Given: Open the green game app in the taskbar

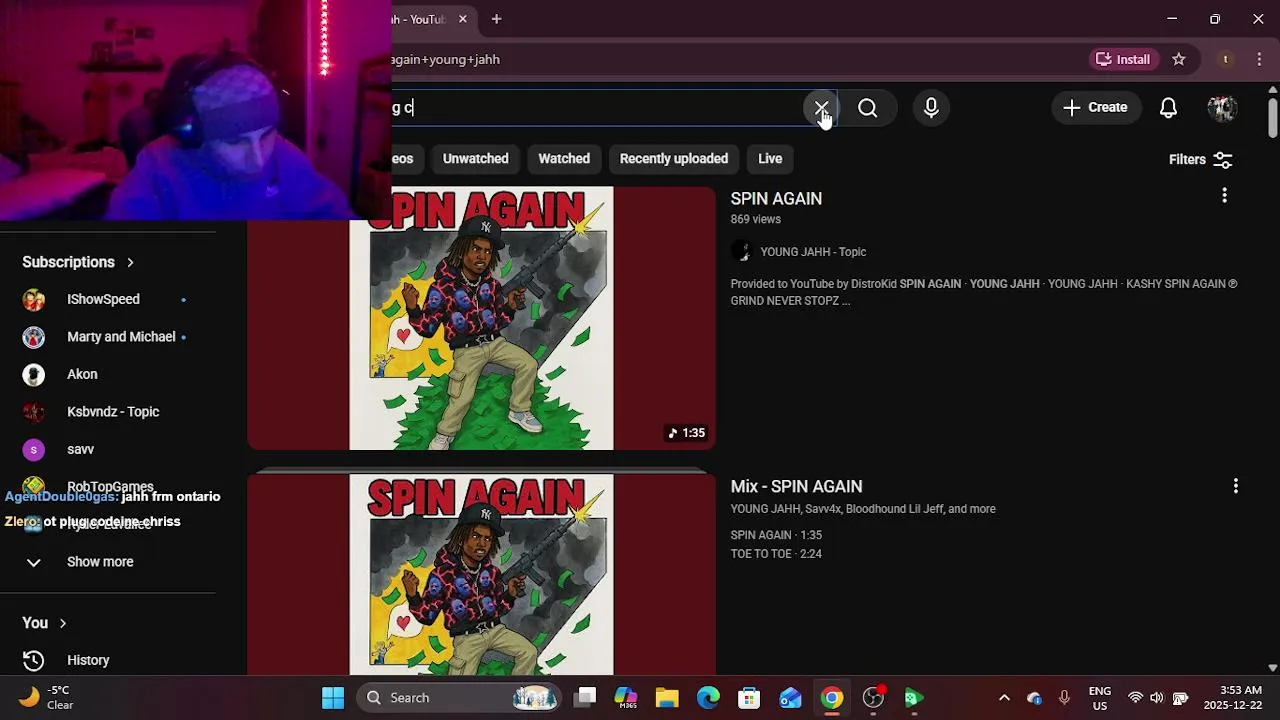Looking at the screenshot, I should 913,698.
